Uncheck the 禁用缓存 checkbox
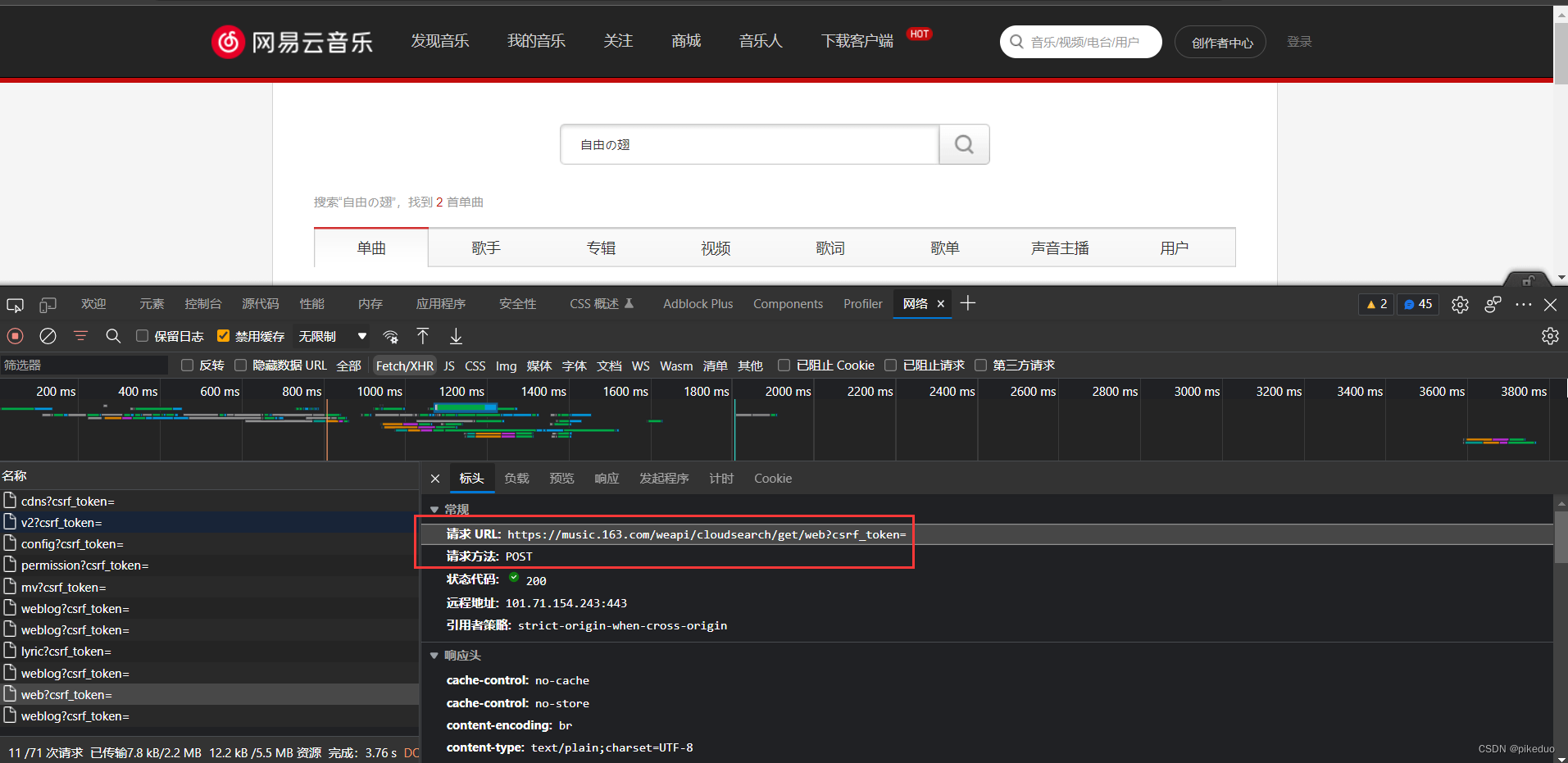The width and height of the screenshot is (1568, 763). coord(223,336)
